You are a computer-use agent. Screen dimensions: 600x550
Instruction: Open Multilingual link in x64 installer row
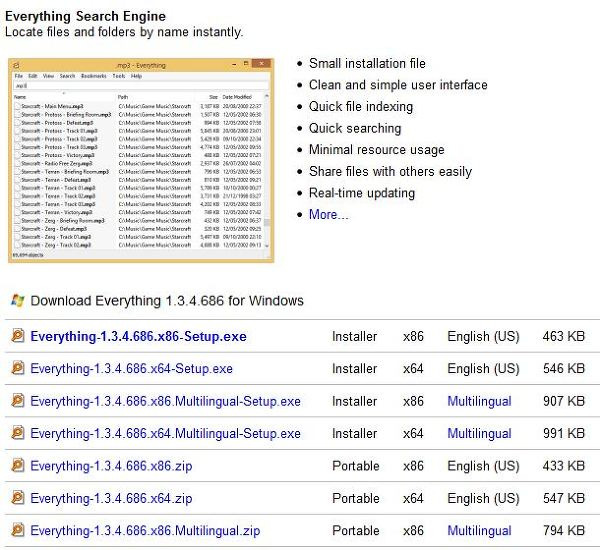[x=479, y=433]
